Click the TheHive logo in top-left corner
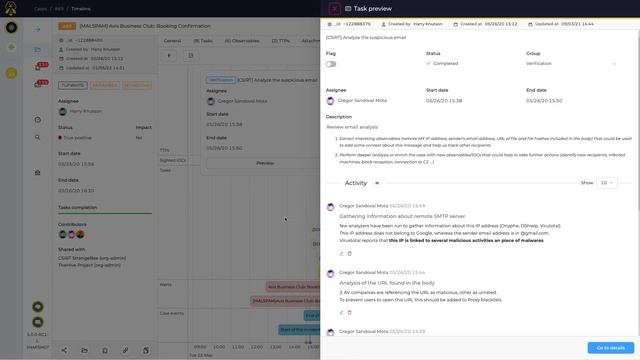The image size is (640, 360). tap(11, 8)
